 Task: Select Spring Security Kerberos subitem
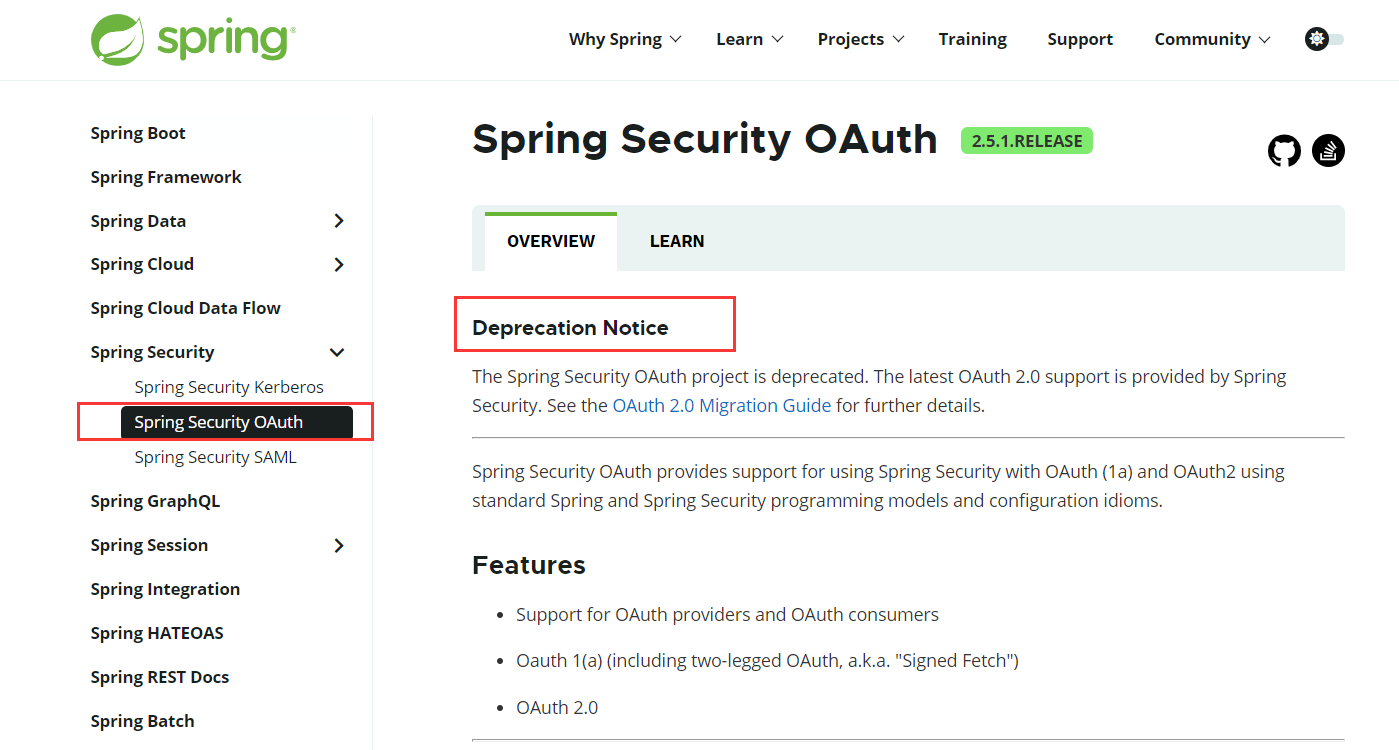[229, 387]
